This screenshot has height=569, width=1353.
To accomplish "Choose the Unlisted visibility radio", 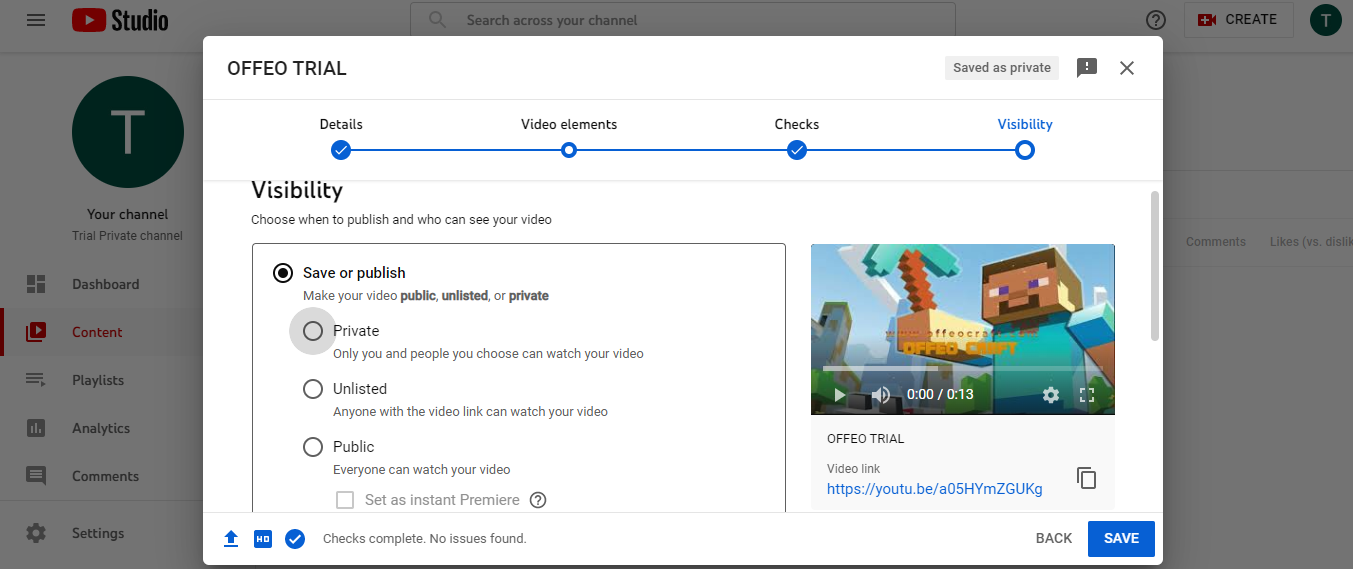I will [x=313, y=389].
